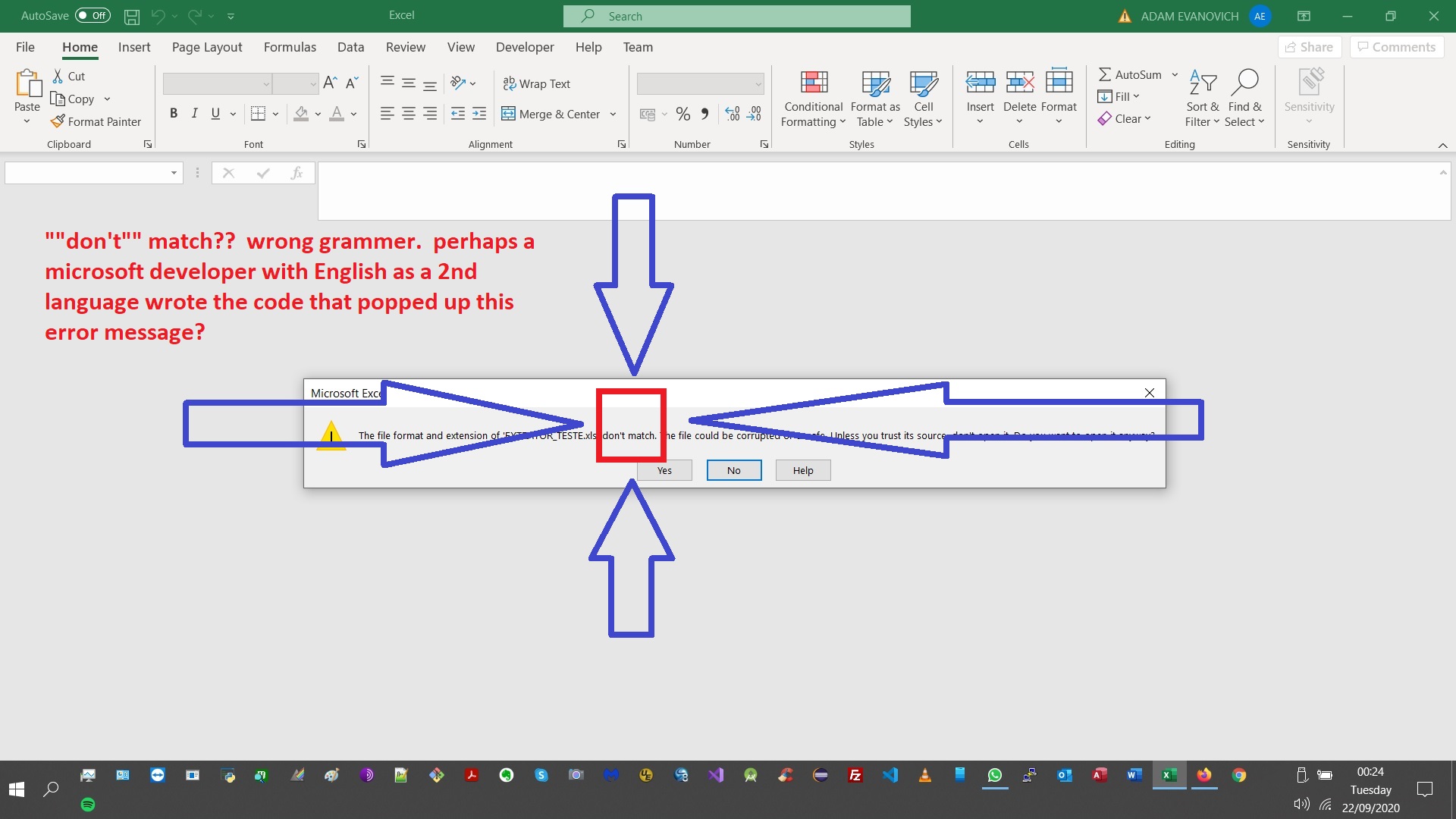Click the Increase Indent icon
The width and height of the screenshot is (1456, 819).
479,114
